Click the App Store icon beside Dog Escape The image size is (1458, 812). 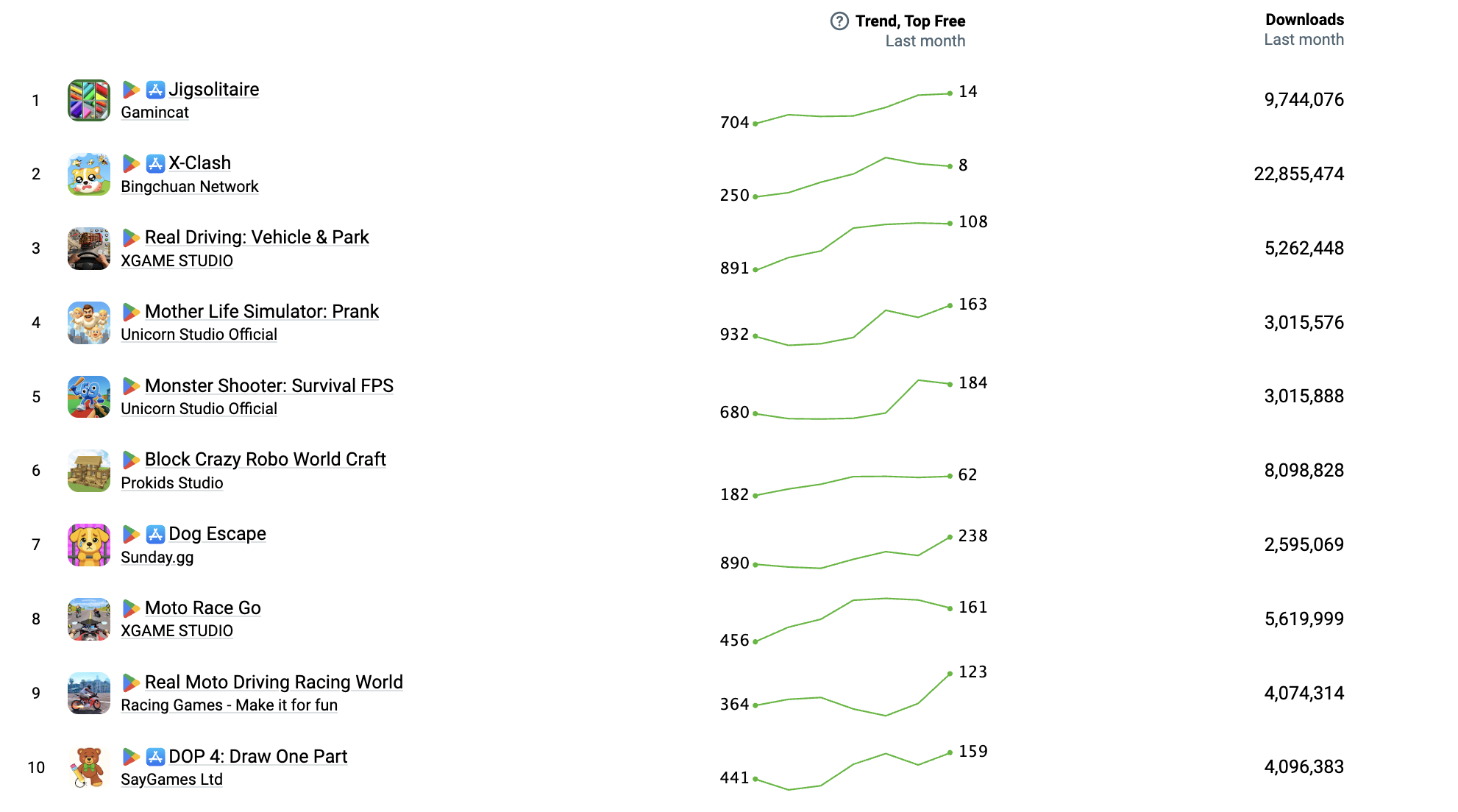pos(155,534)
